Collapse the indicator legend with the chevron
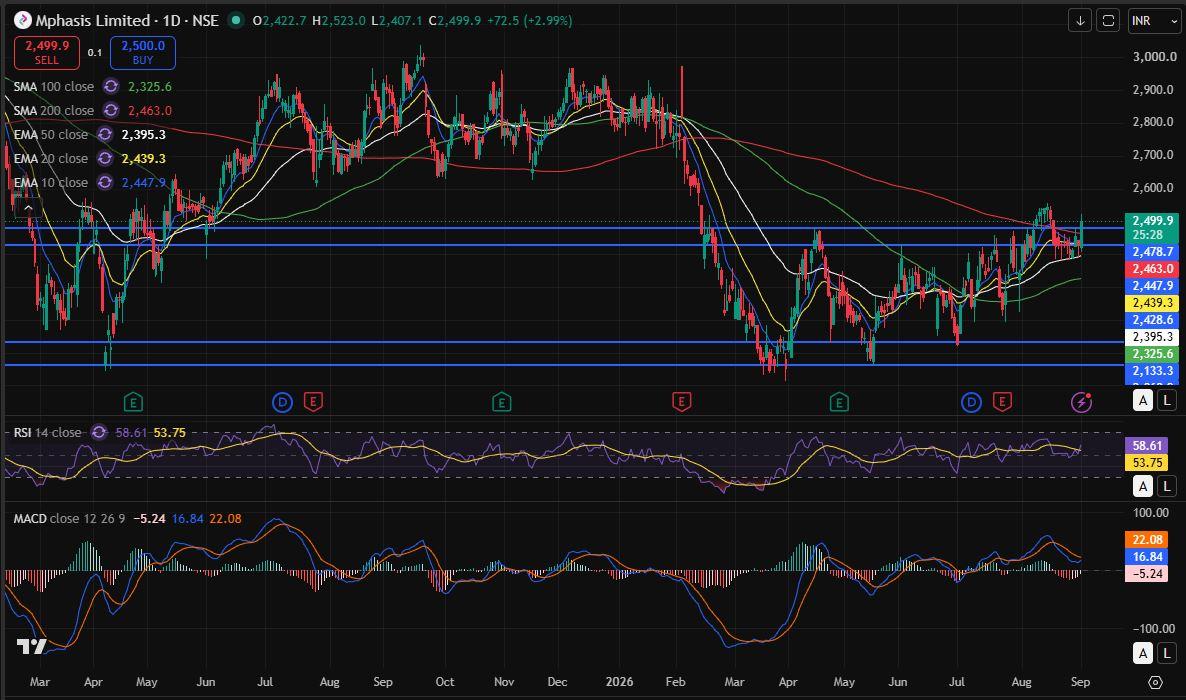 (28, 207)
